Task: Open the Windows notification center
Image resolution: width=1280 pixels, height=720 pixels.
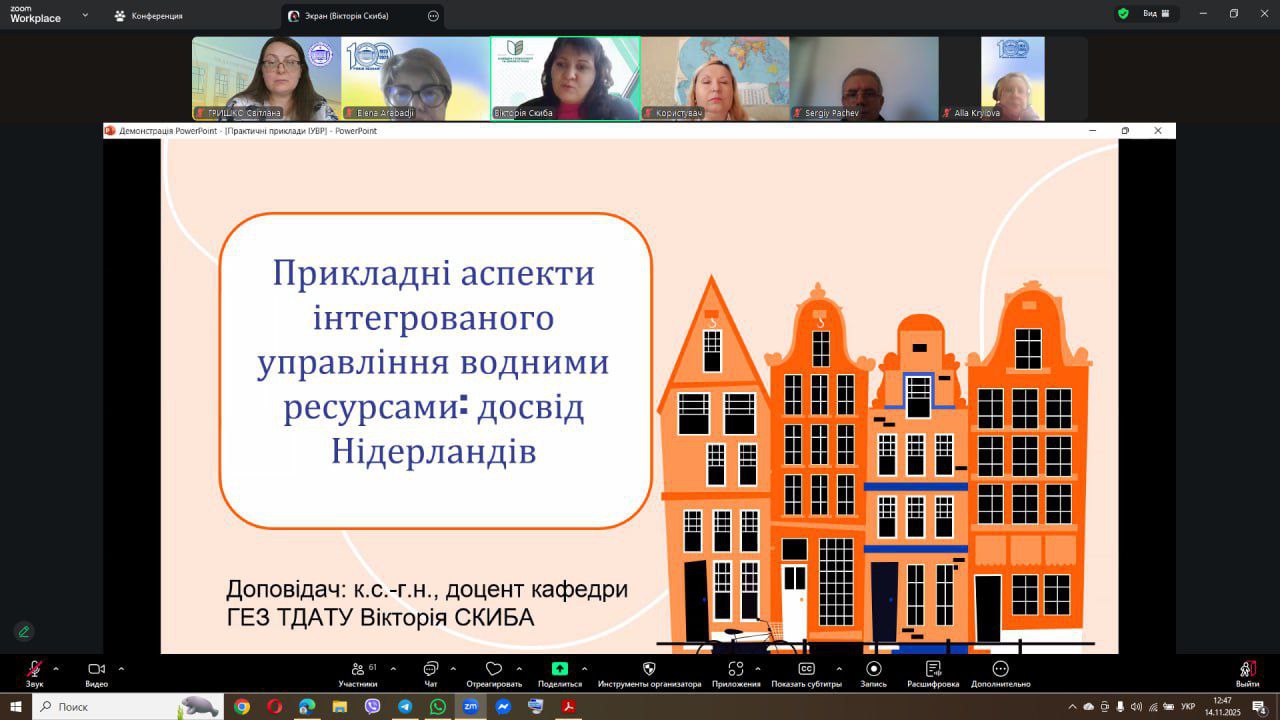Action: click(1260, 706)
